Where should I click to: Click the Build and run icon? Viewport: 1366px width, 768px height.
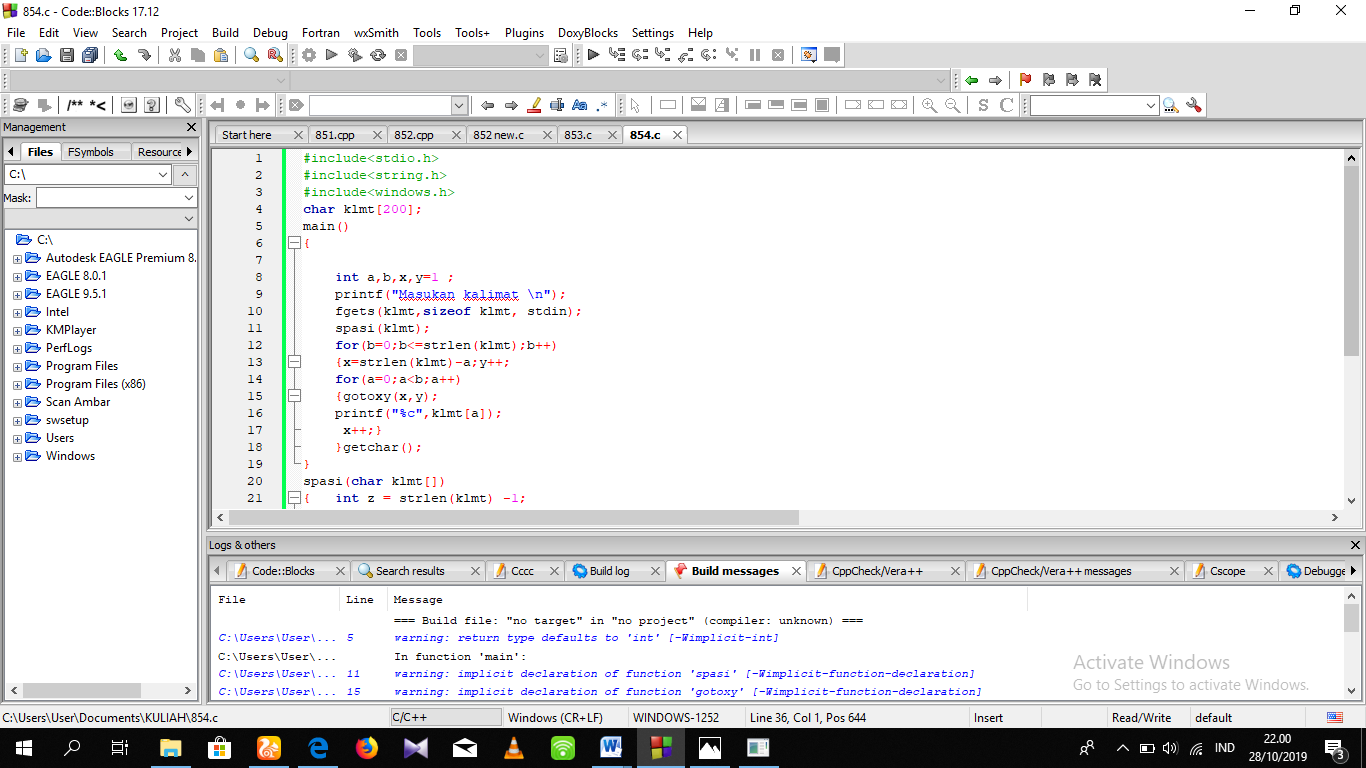coord(355,55)
